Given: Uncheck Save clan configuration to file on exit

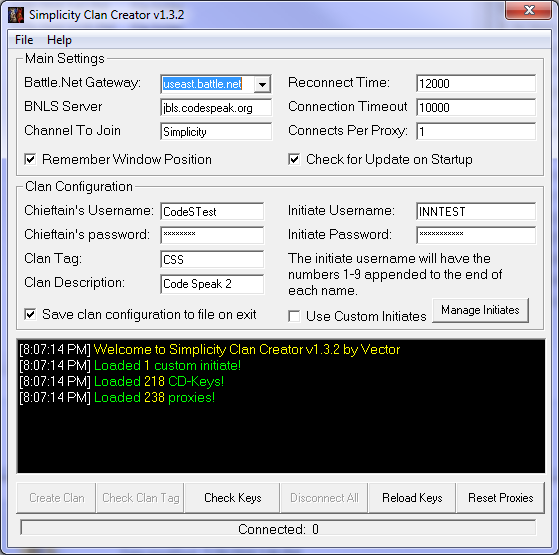Looking at the screenshot, I should (30, 314).
